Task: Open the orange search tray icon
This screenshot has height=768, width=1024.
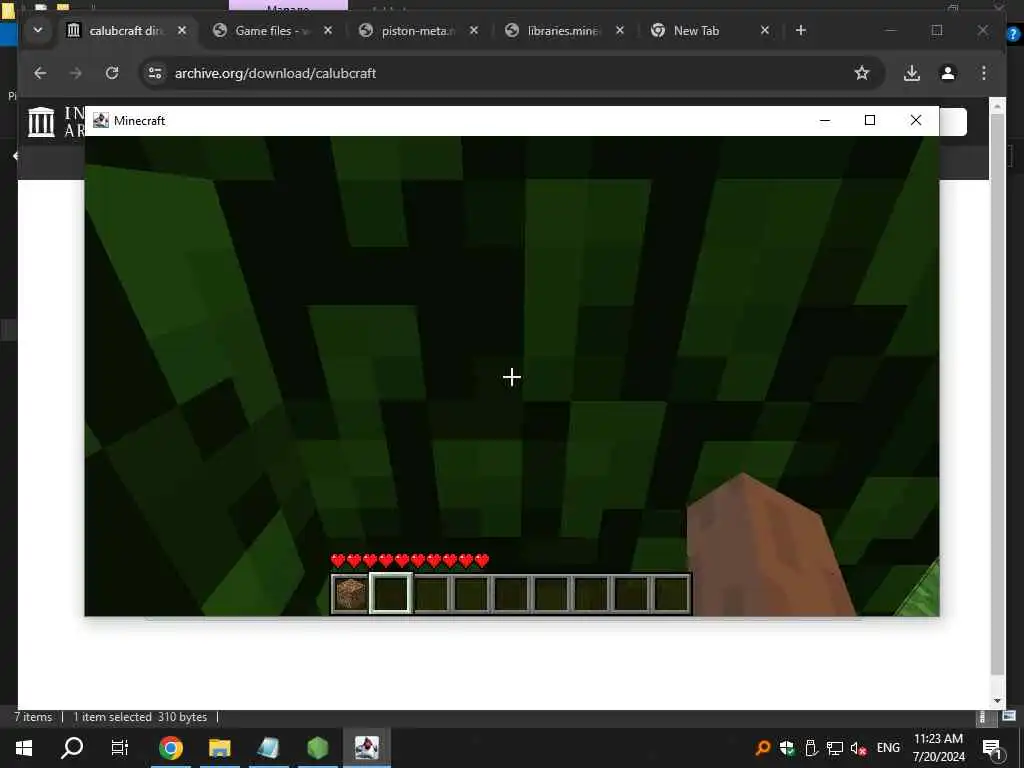Action: click(762, 748)
